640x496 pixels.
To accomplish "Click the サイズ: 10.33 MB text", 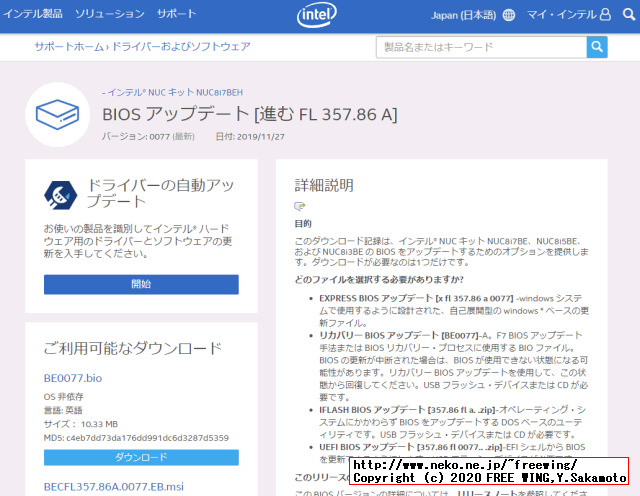I will tap(81, 424).
